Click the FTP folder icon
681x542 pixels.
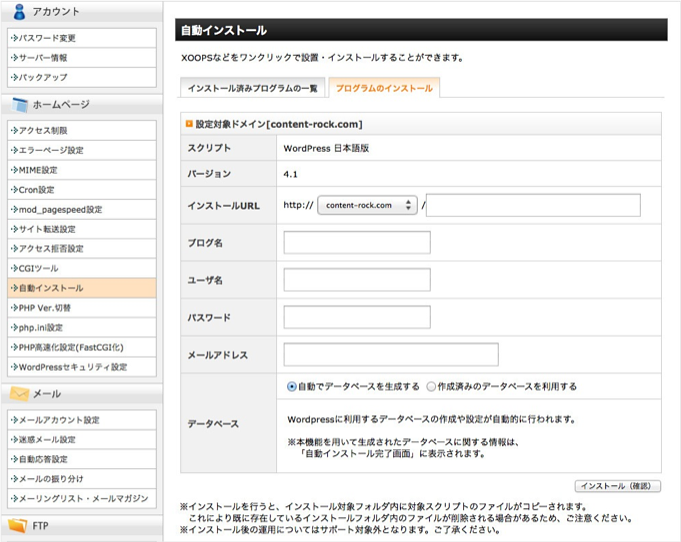click(x=18, y=525)
